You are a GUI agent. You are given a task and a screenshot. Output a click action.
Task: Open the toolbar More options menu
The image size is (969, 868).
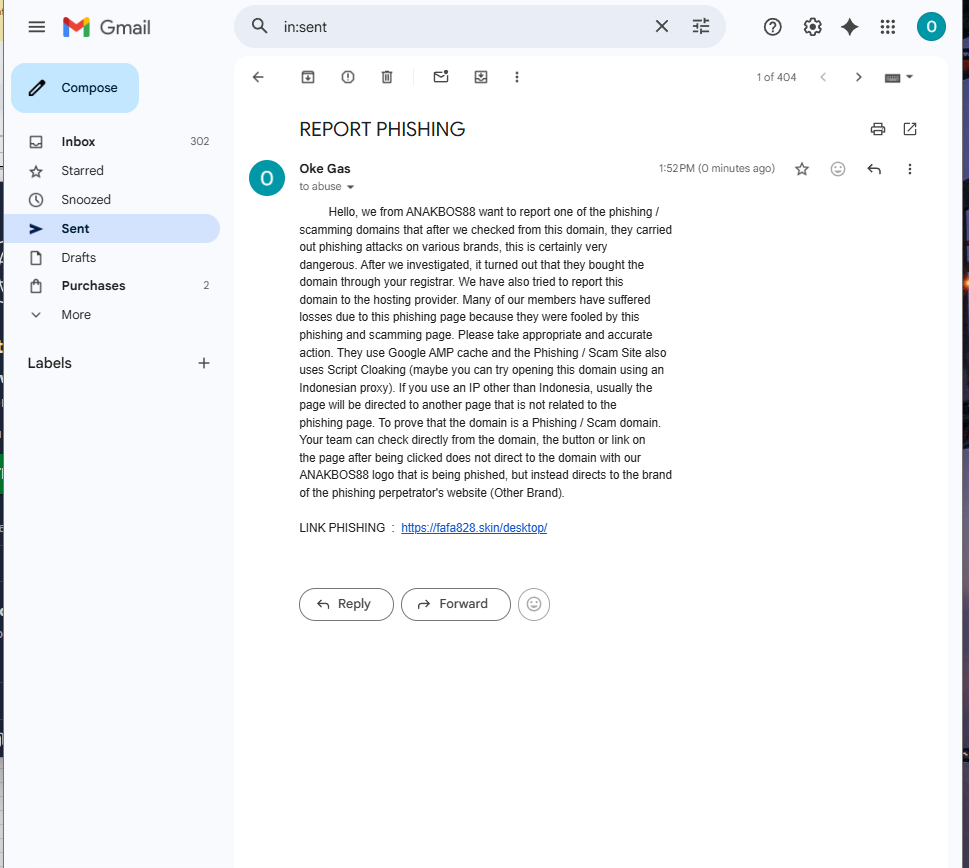(517, 77)
